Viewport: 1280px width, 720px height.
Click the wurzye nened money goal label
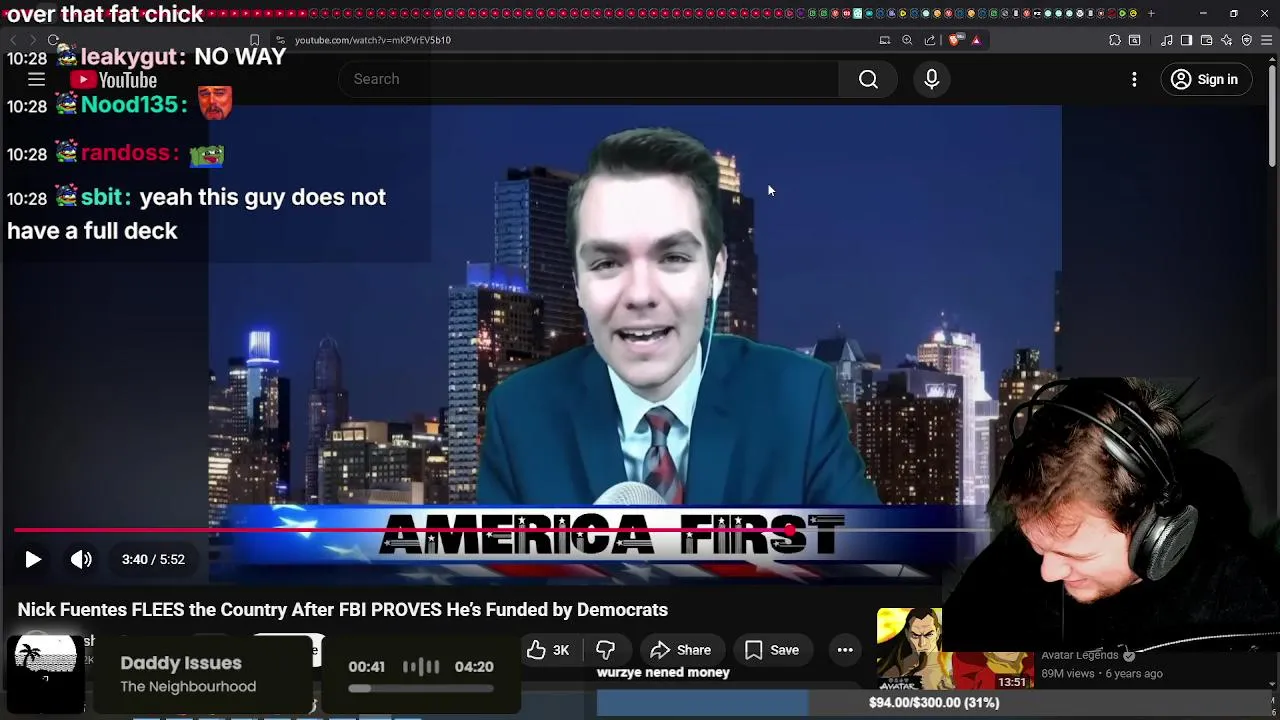663,673
